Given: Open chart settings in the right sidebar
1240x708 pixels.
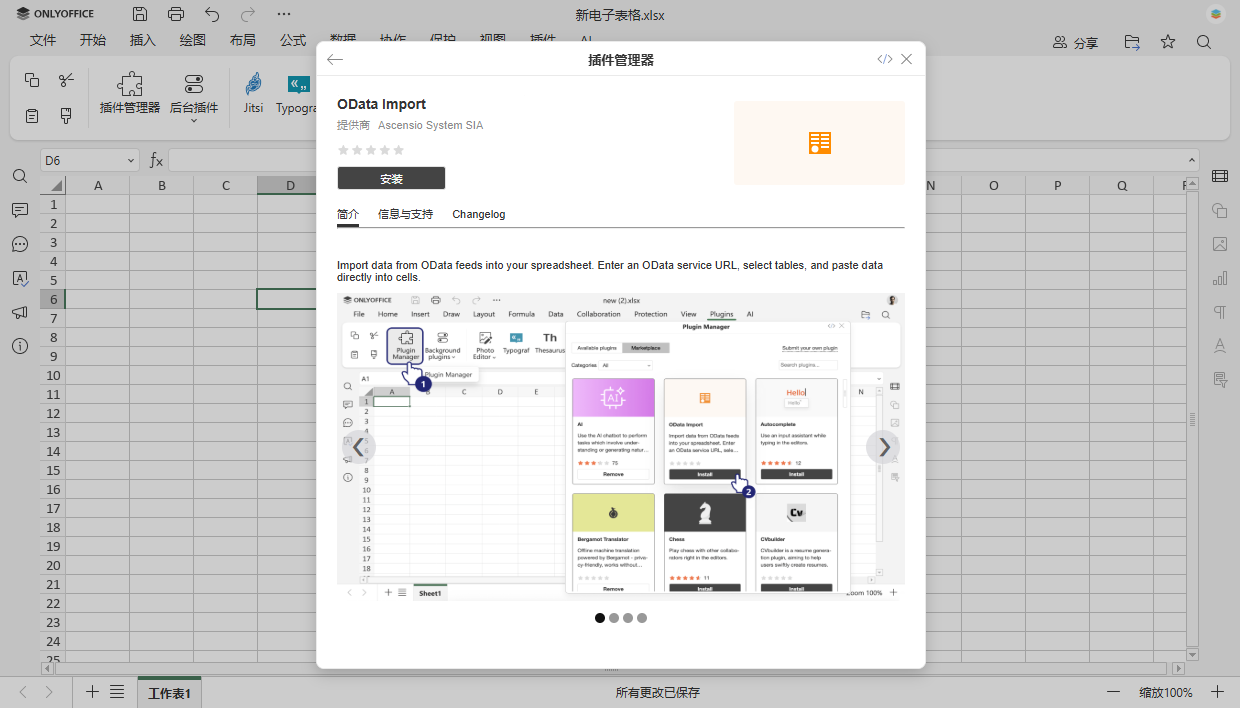Looking at the screenshot, I should point(1220,278).
